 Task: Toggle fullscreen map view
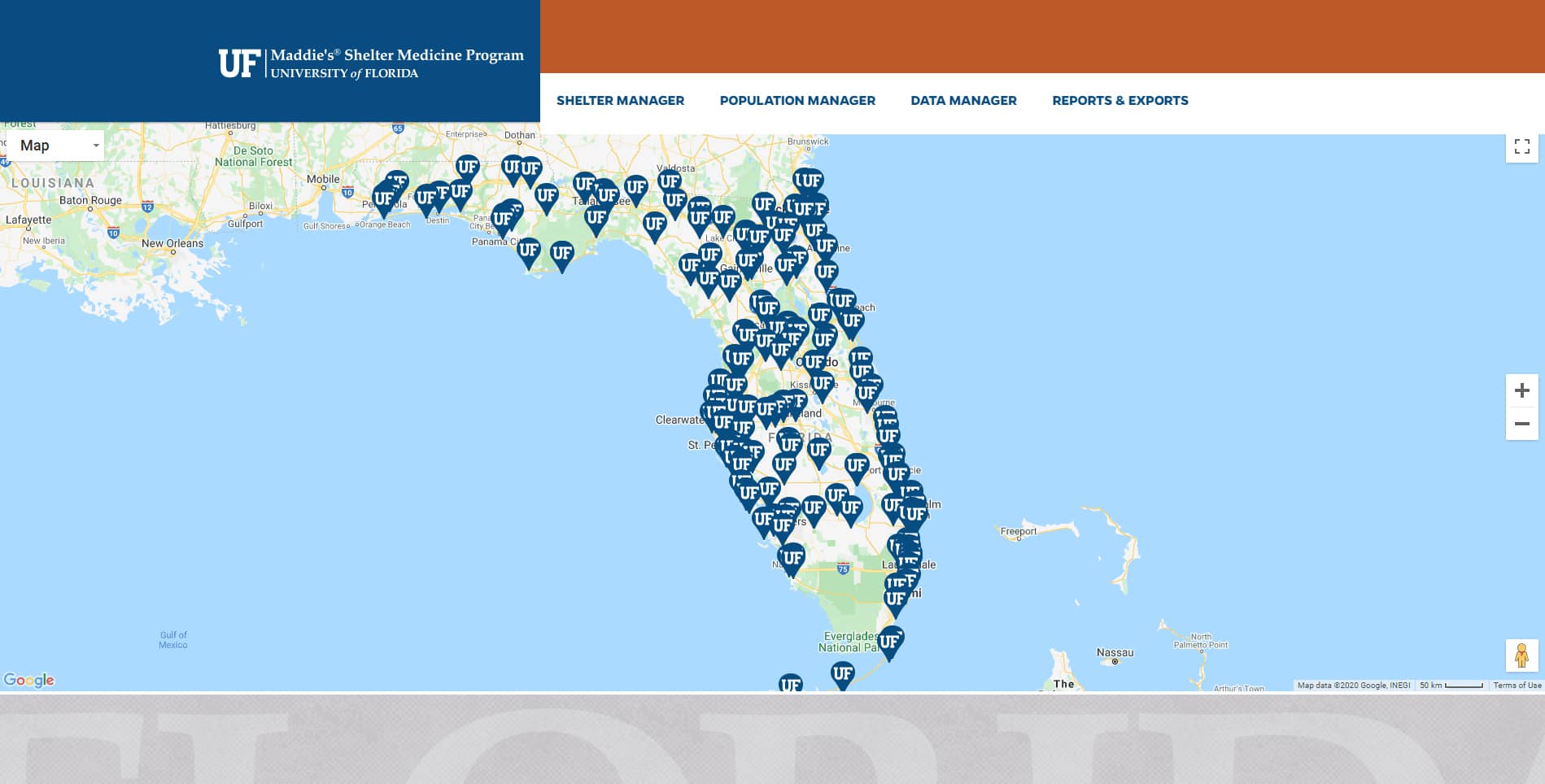coord(1521,146)
